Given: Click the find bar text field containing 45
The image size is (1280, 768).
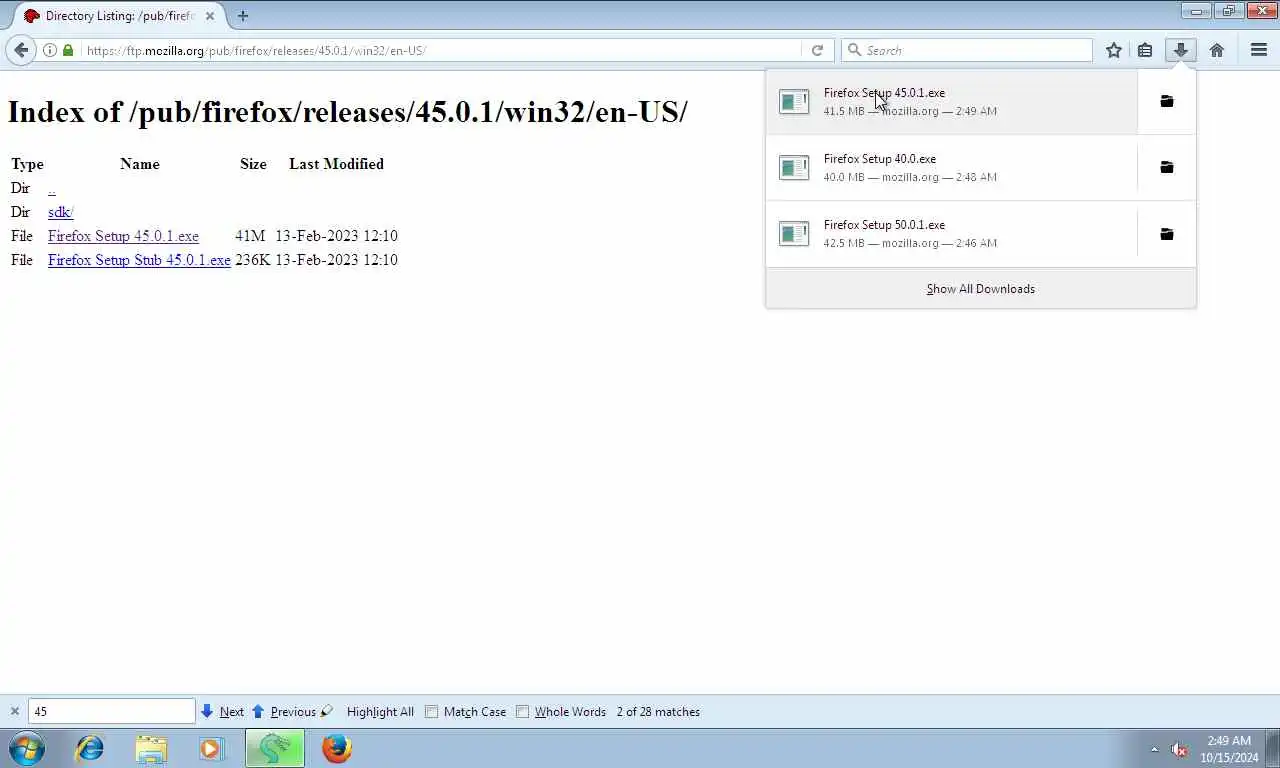Looking at the screenshot, I should pos(111,711).
